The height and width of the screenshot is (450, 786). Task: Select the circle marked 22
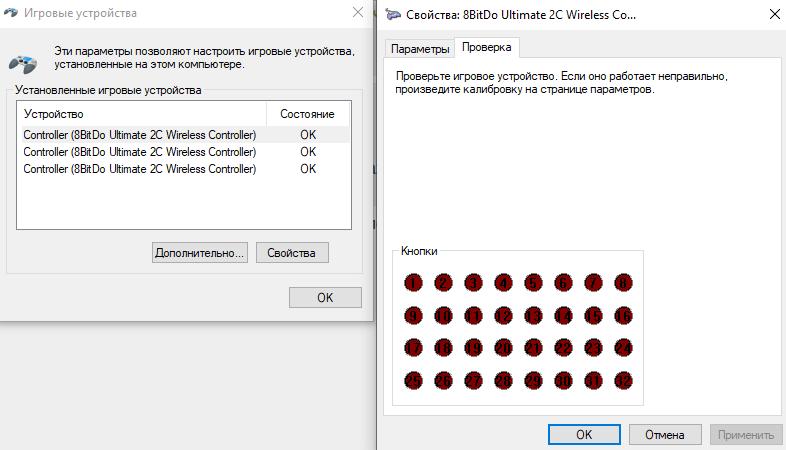tap(563, 348)
